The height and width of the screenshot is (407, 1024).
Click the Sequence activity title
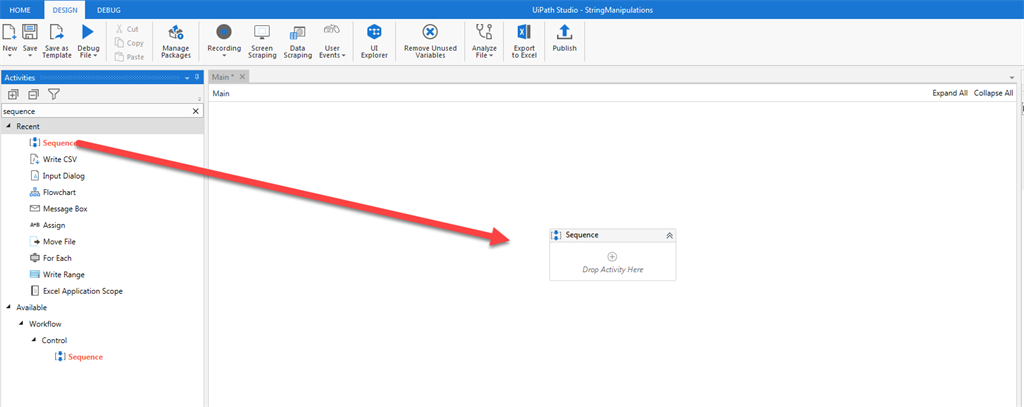(x=582, y=235)
